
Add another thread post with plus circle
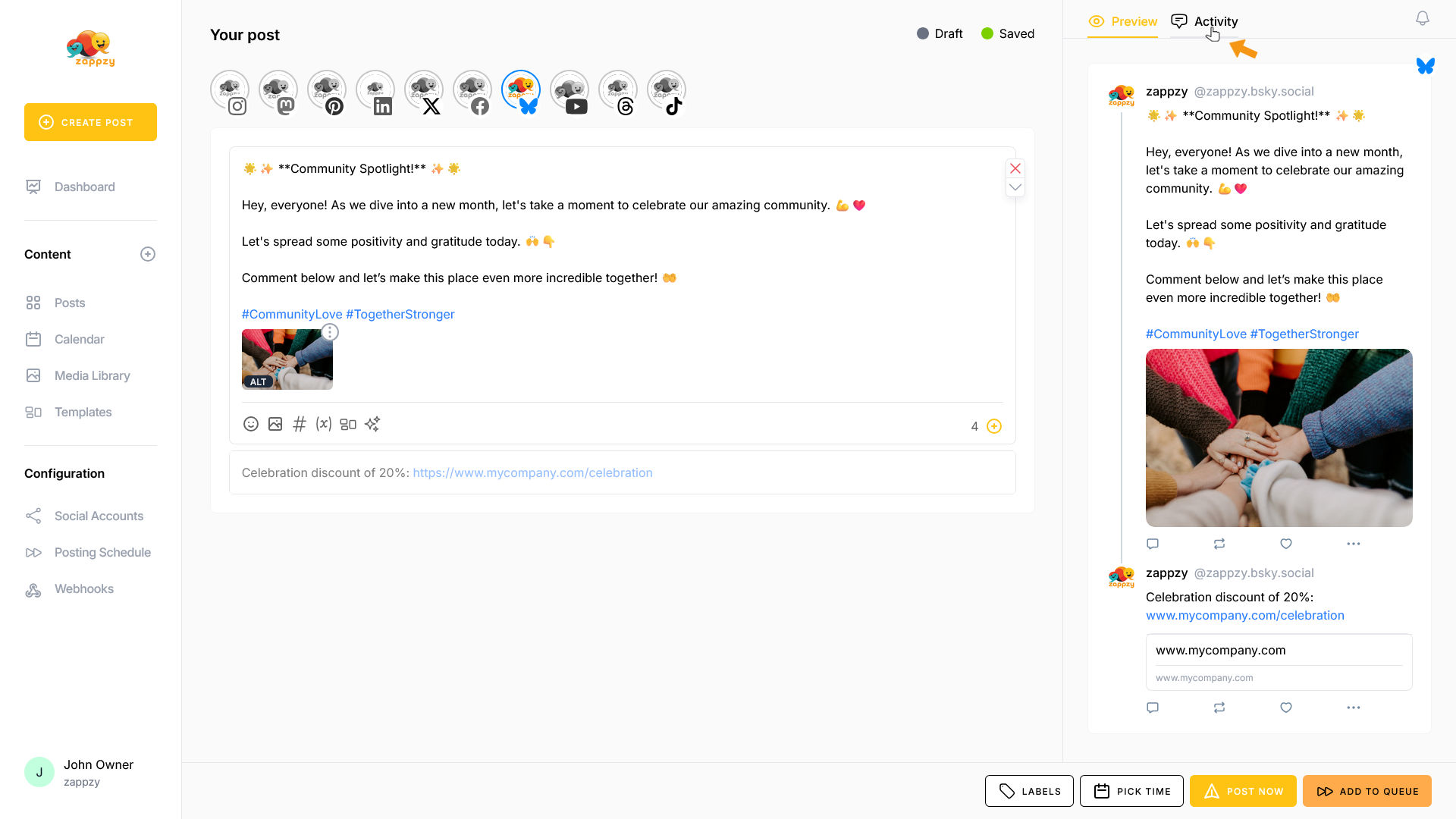pyautogui.click(x=994, y=427)
